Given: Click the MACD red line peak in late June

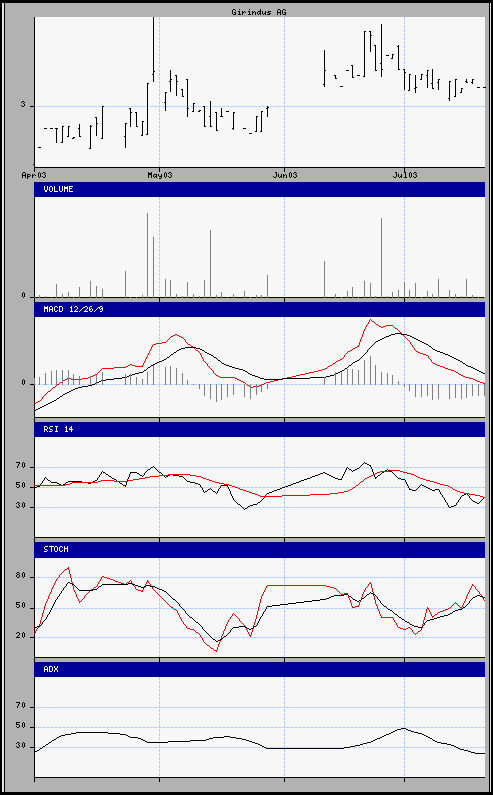Looking at the screenshot, I should 371,319.
